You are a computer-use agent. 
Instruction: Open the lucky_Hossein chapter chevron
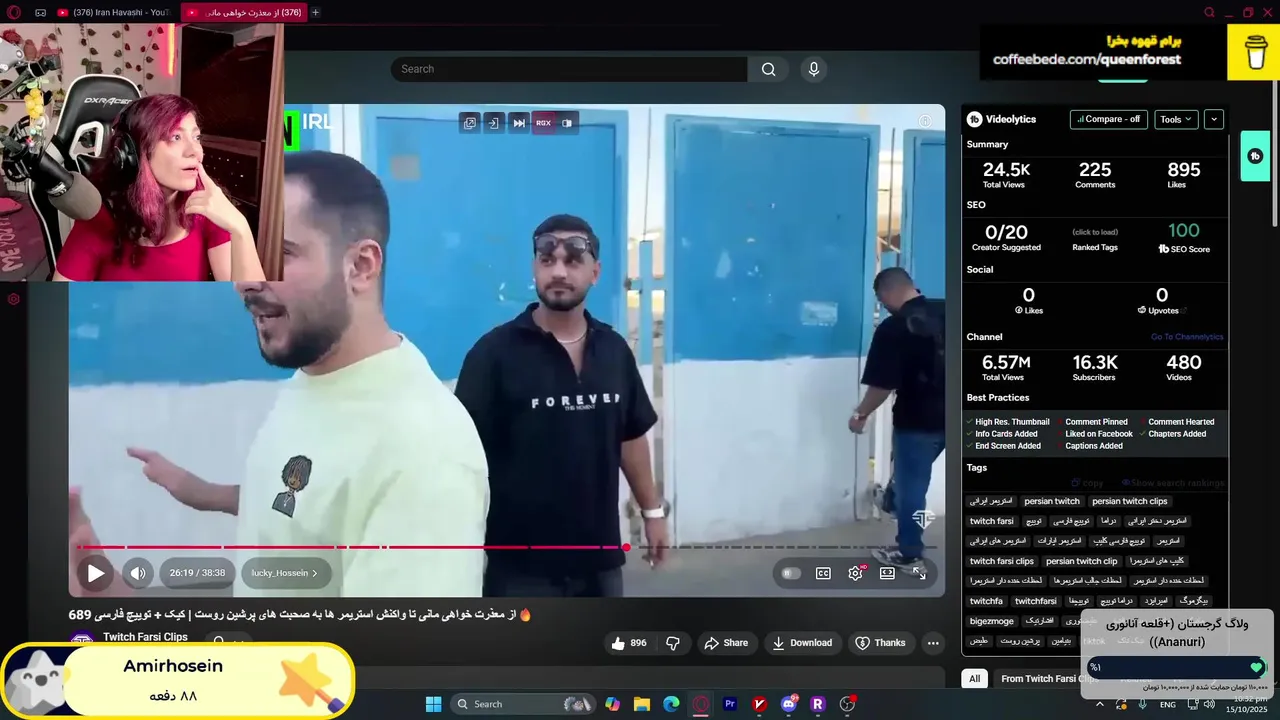pos(314,573)
